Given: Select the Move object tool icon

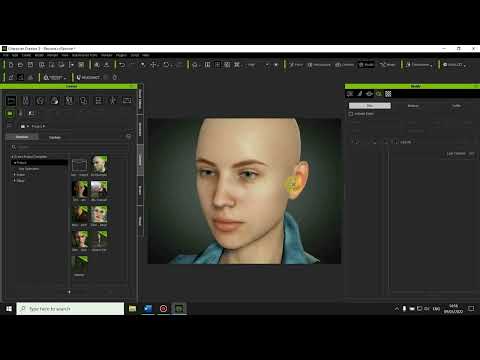Looking at the screenshot, I should 153,65.
